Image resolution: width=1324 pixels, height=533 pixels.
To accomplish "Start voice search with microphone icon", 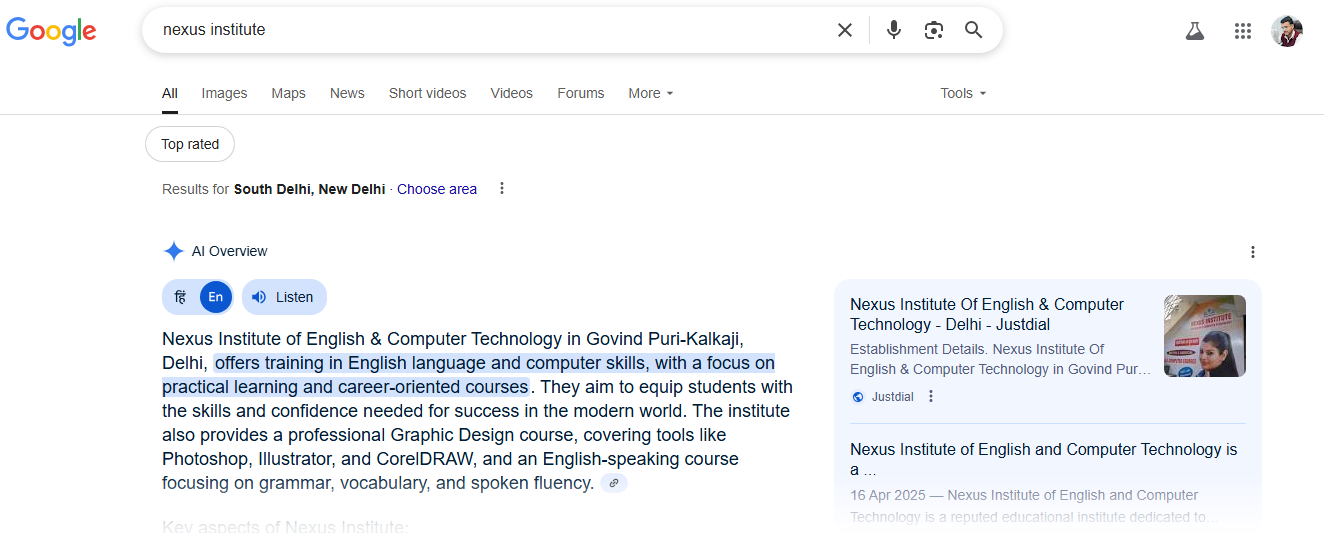I will (x=894, y=30).
